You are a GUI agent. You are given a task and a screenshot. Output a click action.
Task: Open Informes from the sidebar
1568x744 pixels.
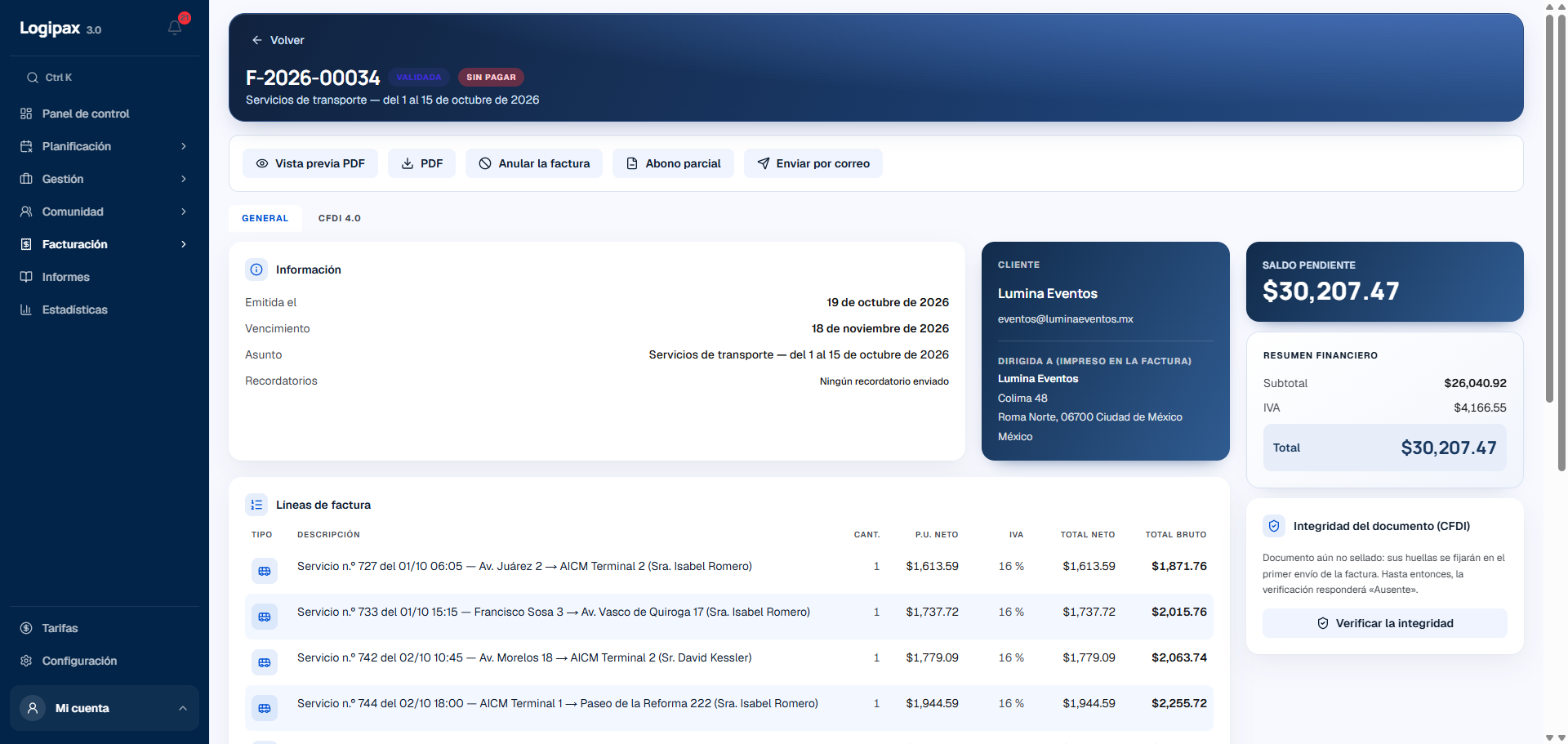click(105, 277)
